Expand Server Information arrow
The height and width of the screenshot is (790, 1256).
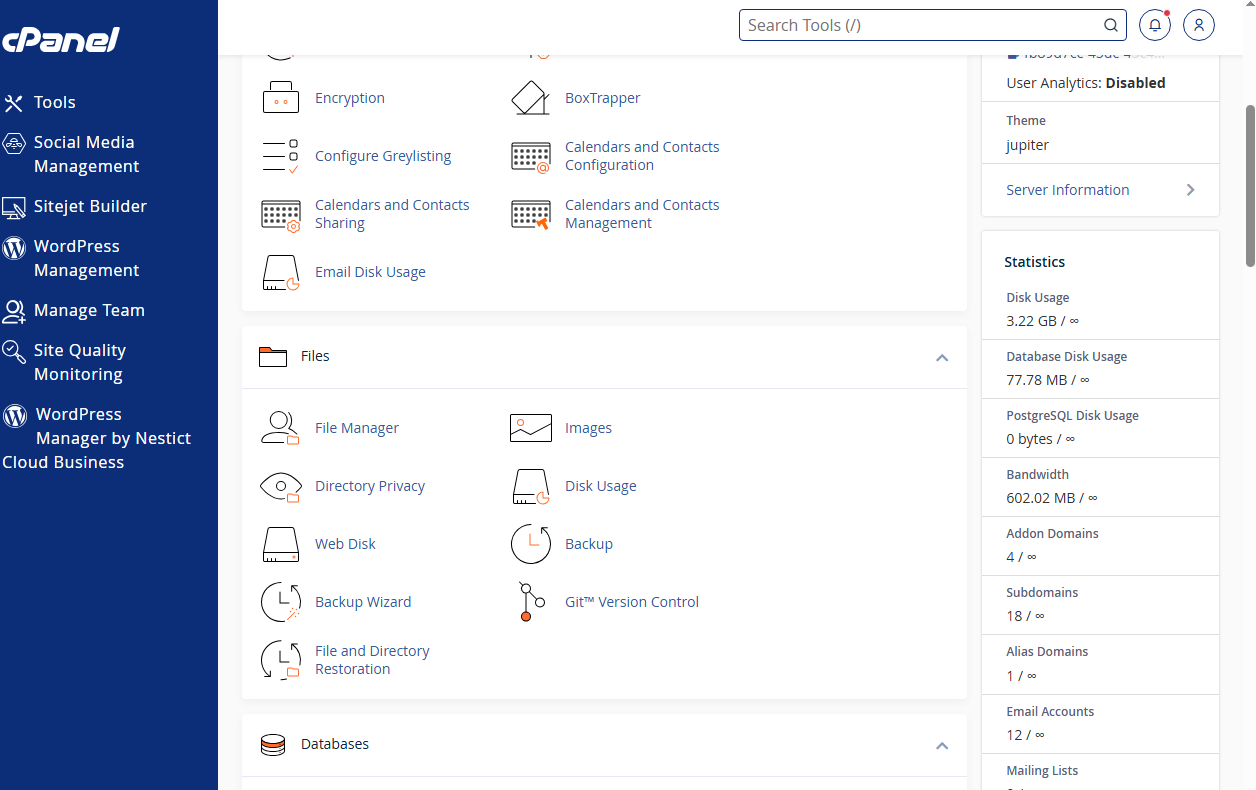point(1190,190)
